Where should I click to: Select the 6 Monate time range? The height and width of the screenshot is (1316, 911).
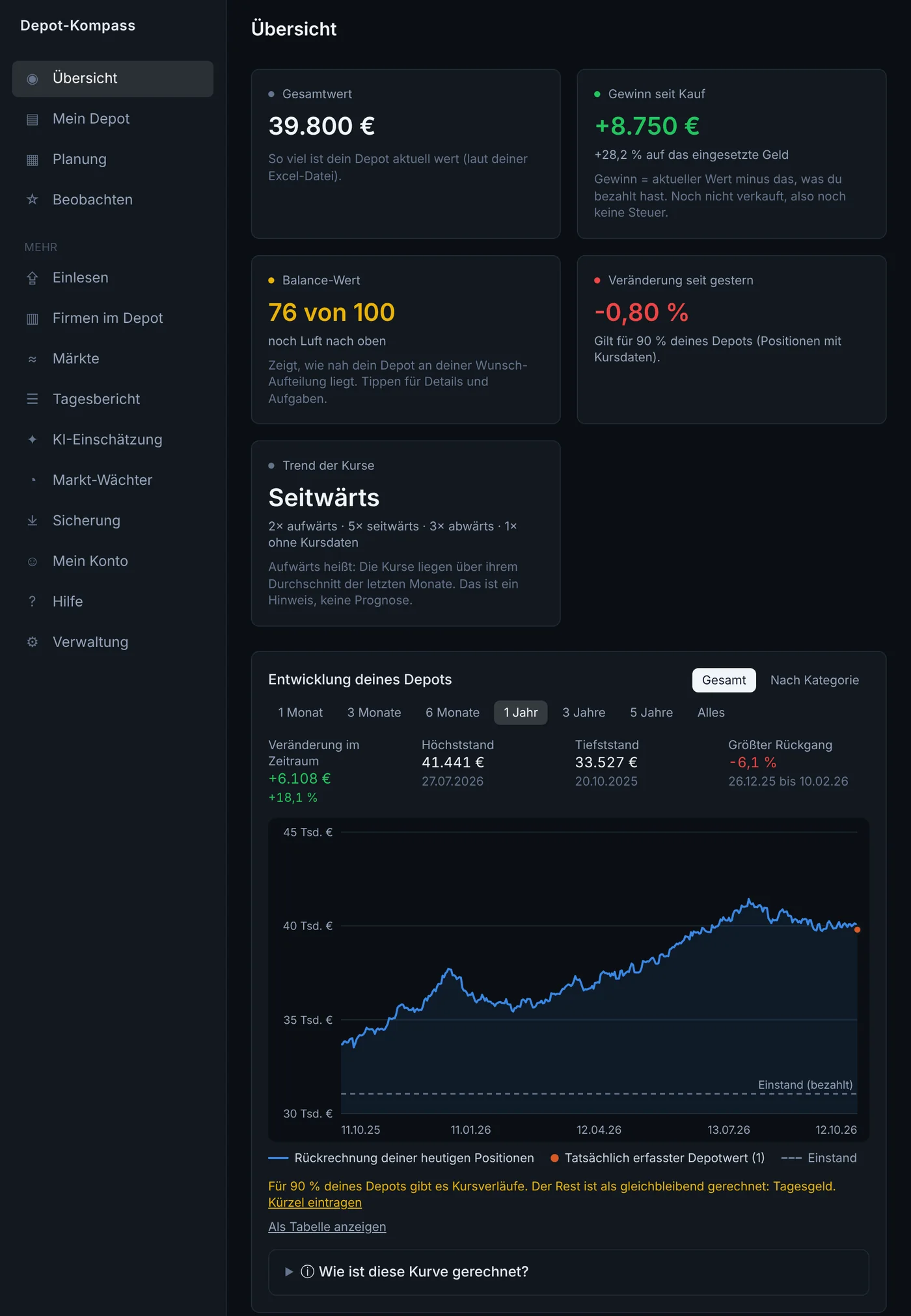452,713
